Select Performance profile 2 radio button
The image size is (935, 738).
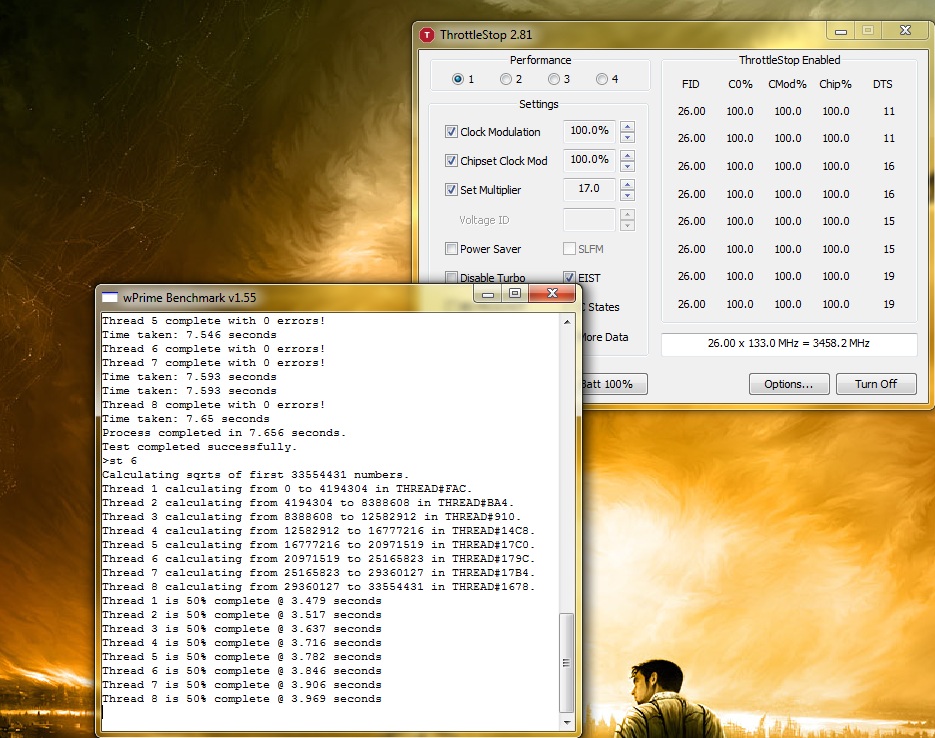[506, 79]
